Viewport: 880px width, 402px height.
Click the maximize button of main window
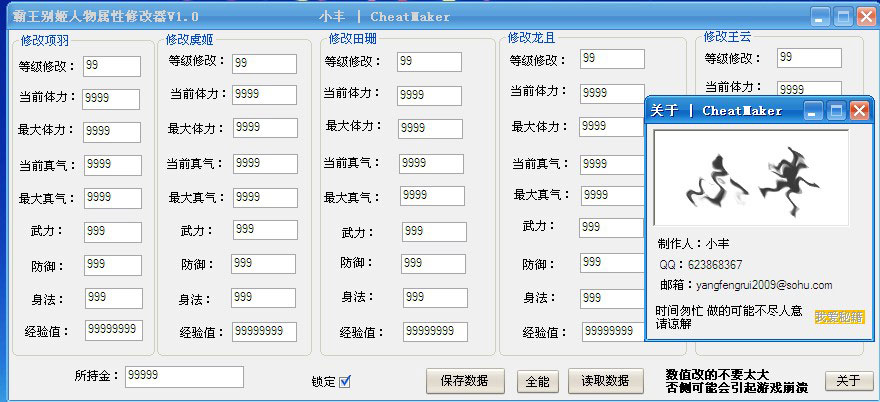click(x=842, y=17)
